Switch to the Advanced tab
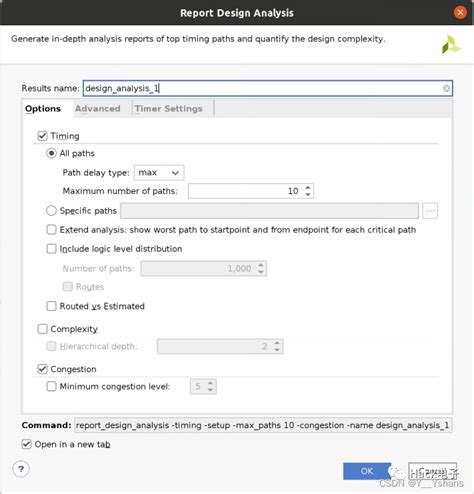Image resolution: width=474 pixels, height=494 pixels. click(x=98, y=109)
